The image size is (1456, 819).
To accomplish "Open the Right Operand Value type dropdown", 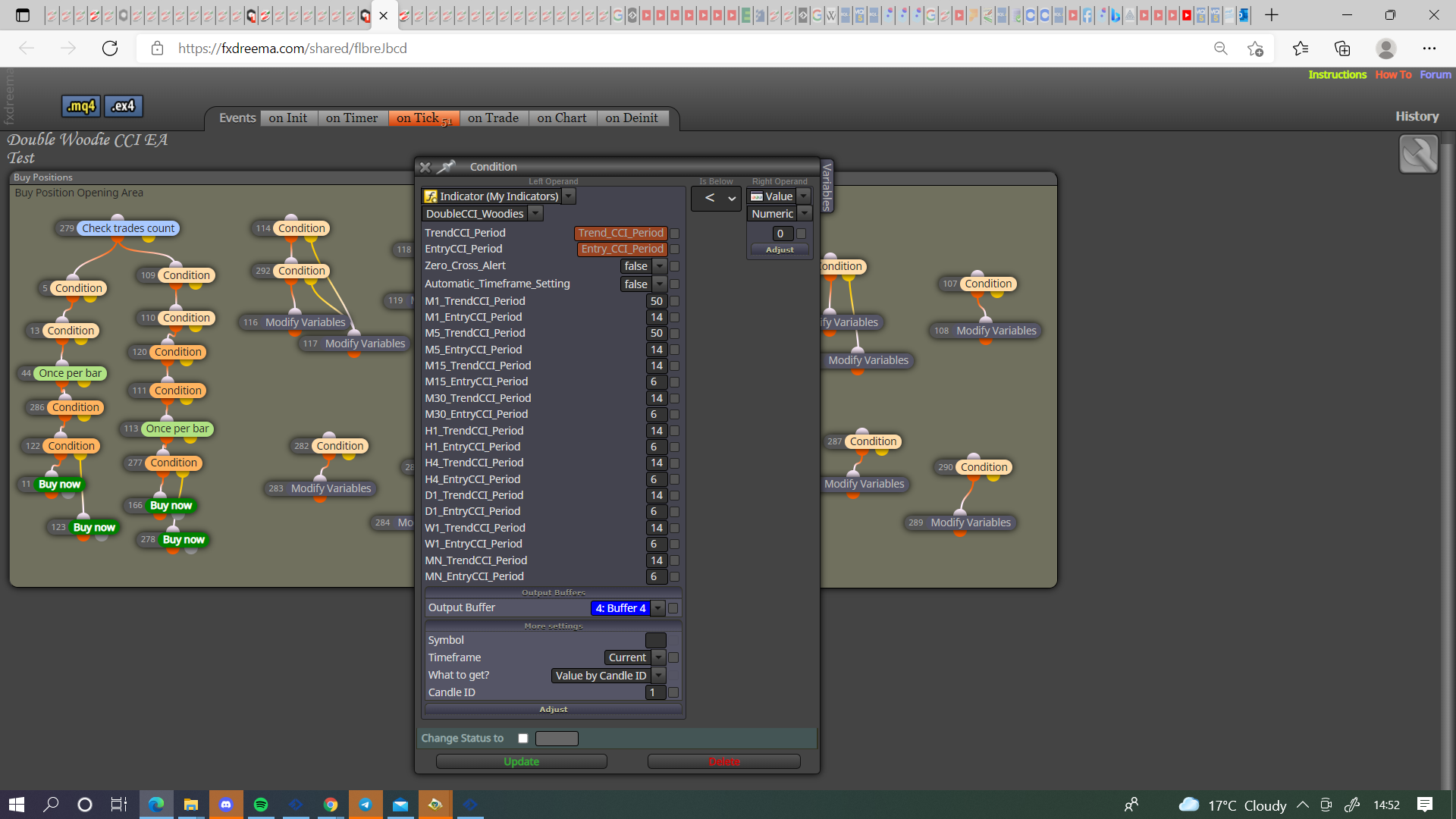I will (804, 196).
